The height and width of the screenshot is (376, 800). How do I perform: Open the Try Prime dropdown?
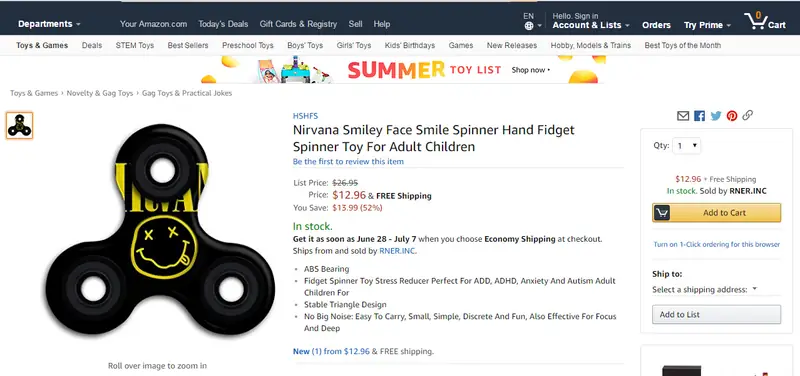click(707, 25)
